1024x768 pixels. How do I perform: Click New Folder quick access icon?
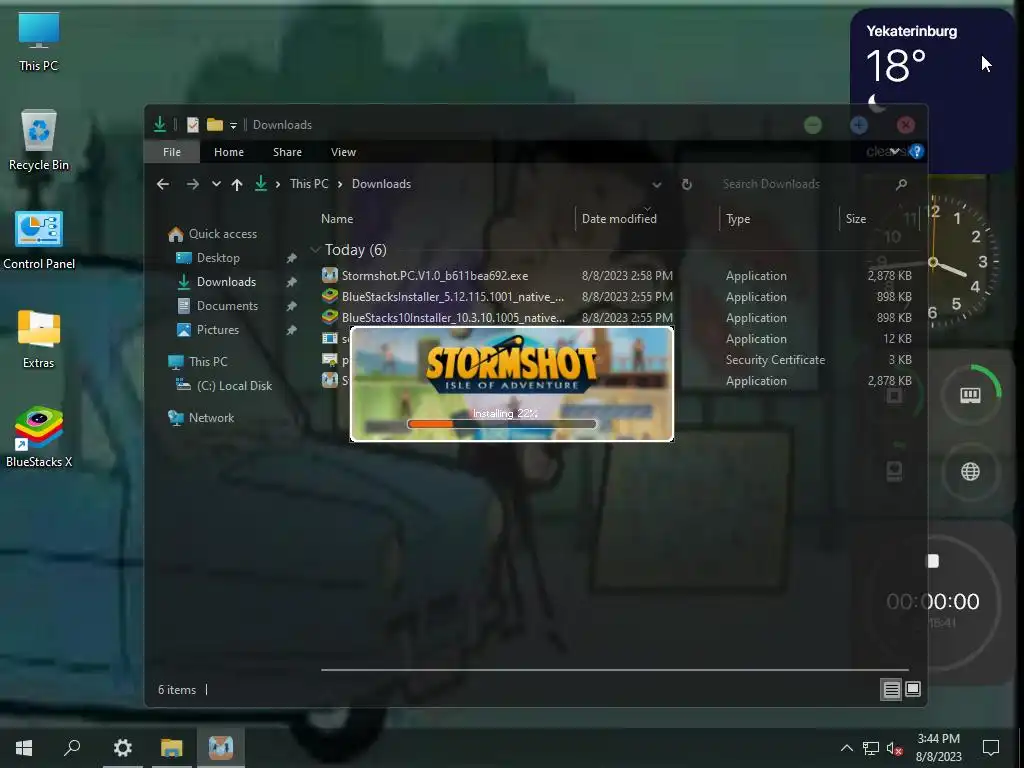pyautogui.click(x=215, y=125)
